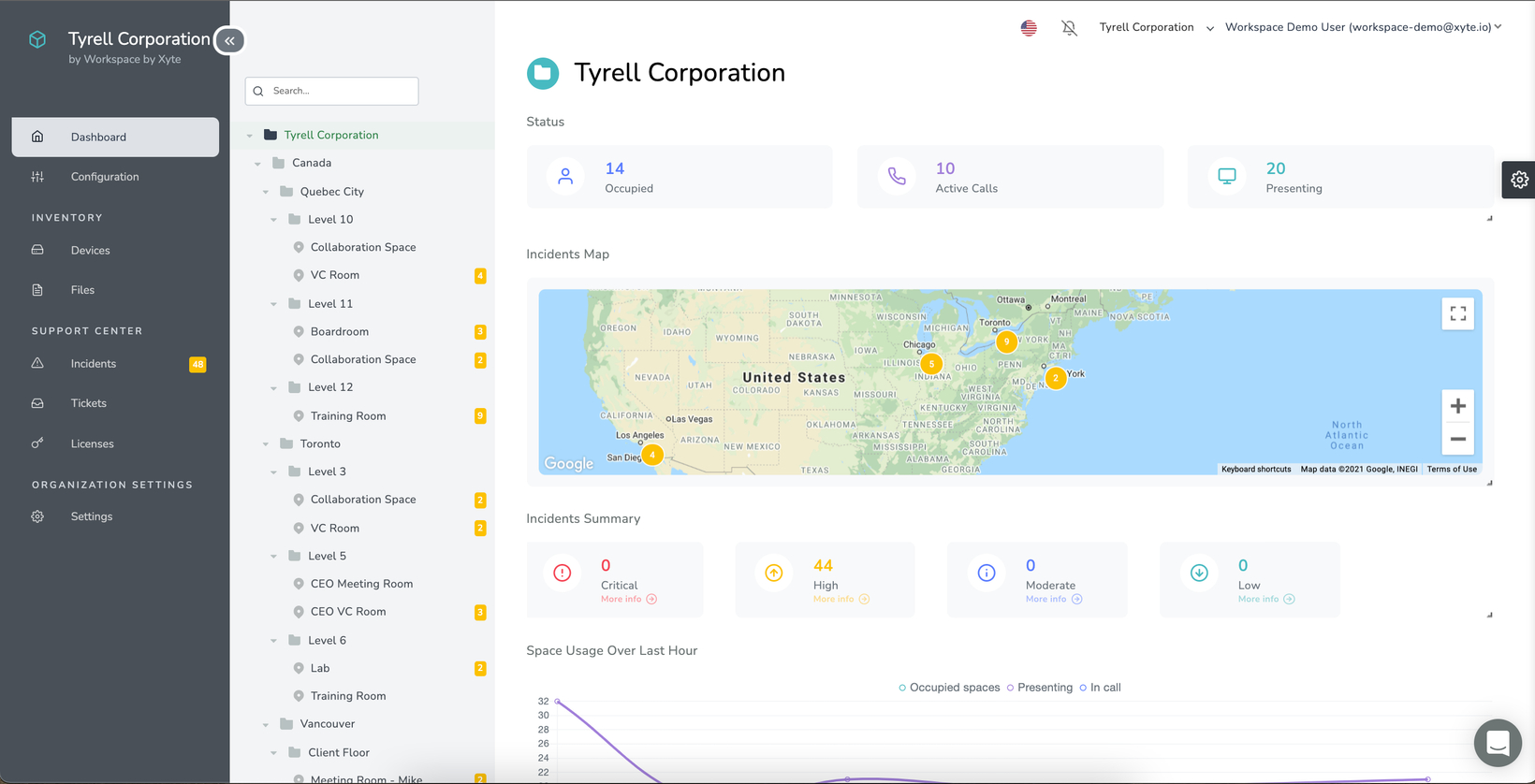Click the Incidents count badge 48
This screenshot has height=784, width=1535.
point(197,364)
